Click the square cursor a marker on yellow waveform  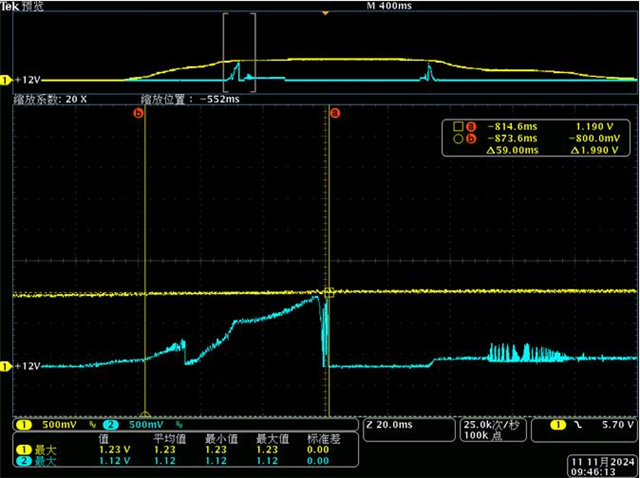tap(329, 292)
